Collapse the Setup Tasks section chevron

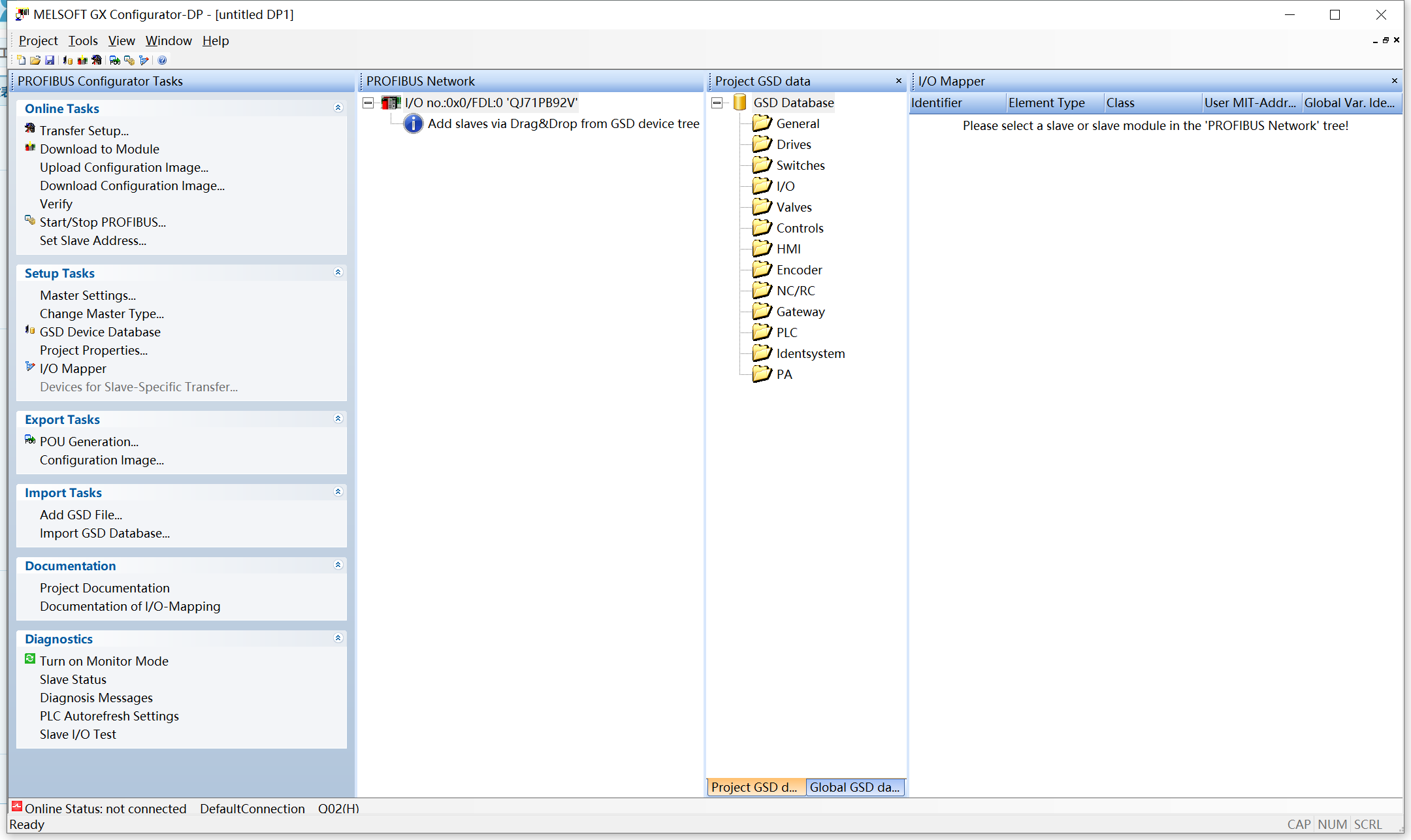coord(338,272)
